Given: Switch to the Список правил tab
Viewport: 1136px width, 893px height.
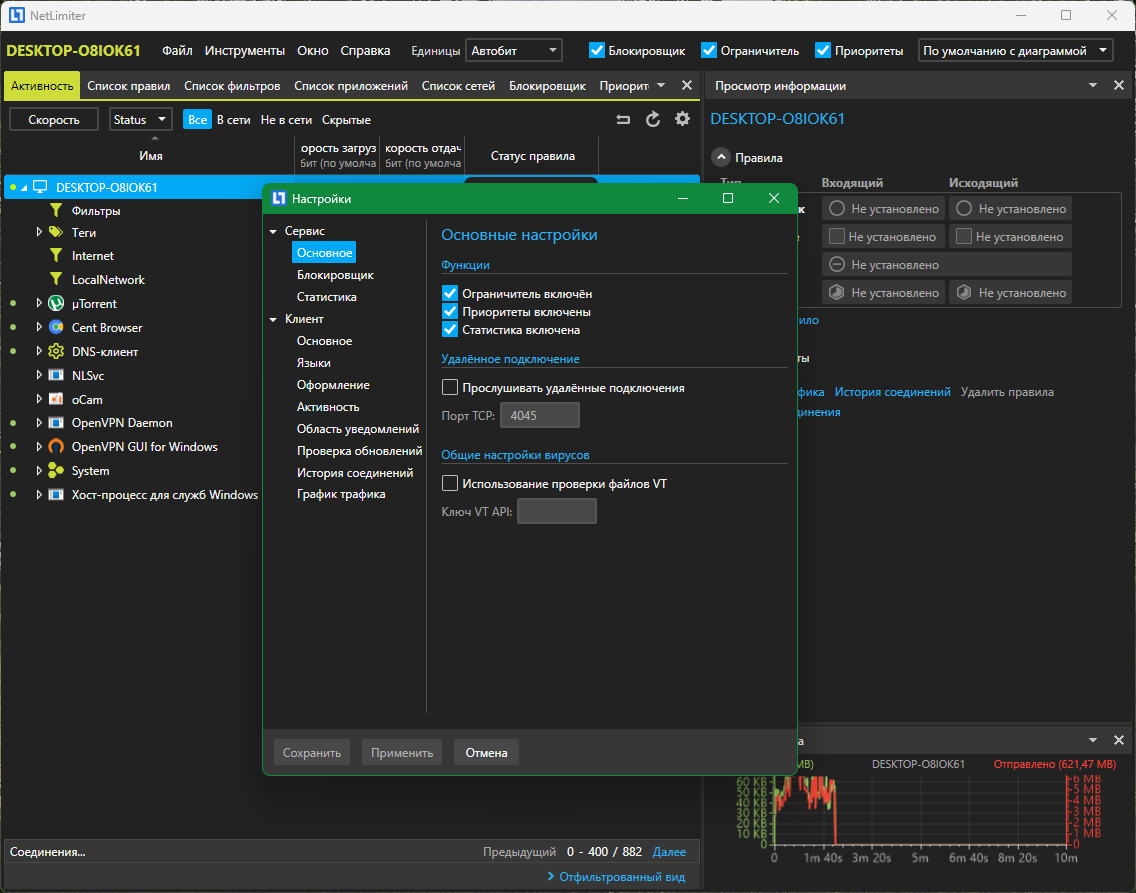Looking at the screenshot, I should pos(128,86).
